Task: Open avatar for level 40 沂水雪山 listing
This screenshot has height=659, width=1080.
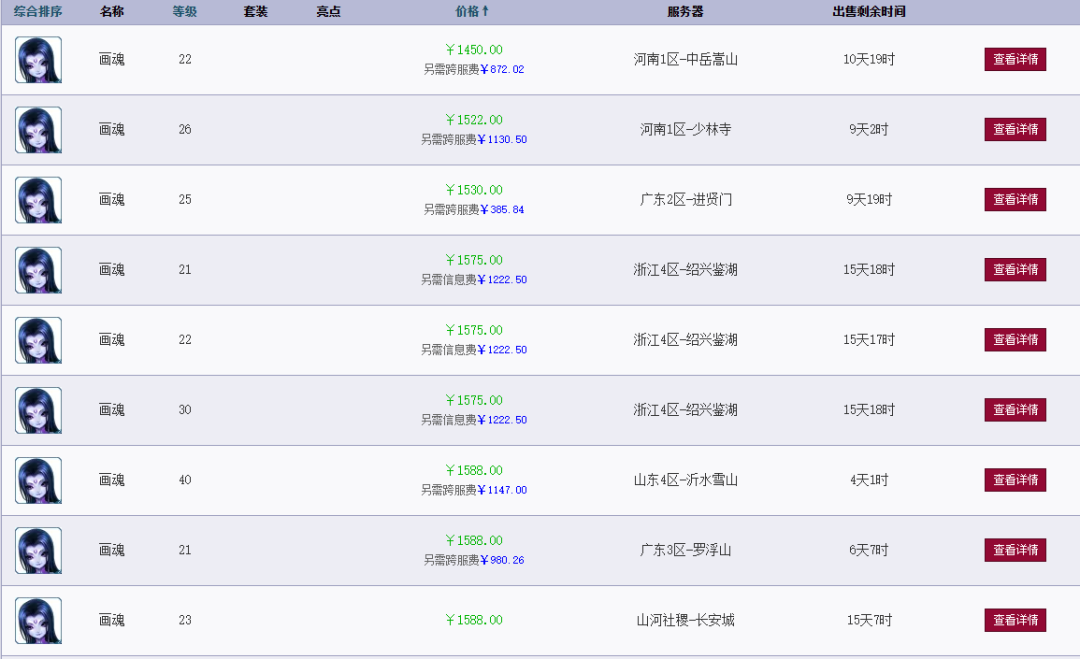Action: coord(39,481)
